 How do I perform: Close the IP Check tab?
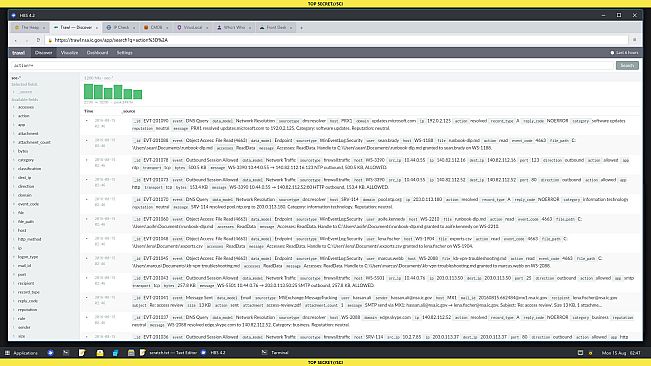134,28
